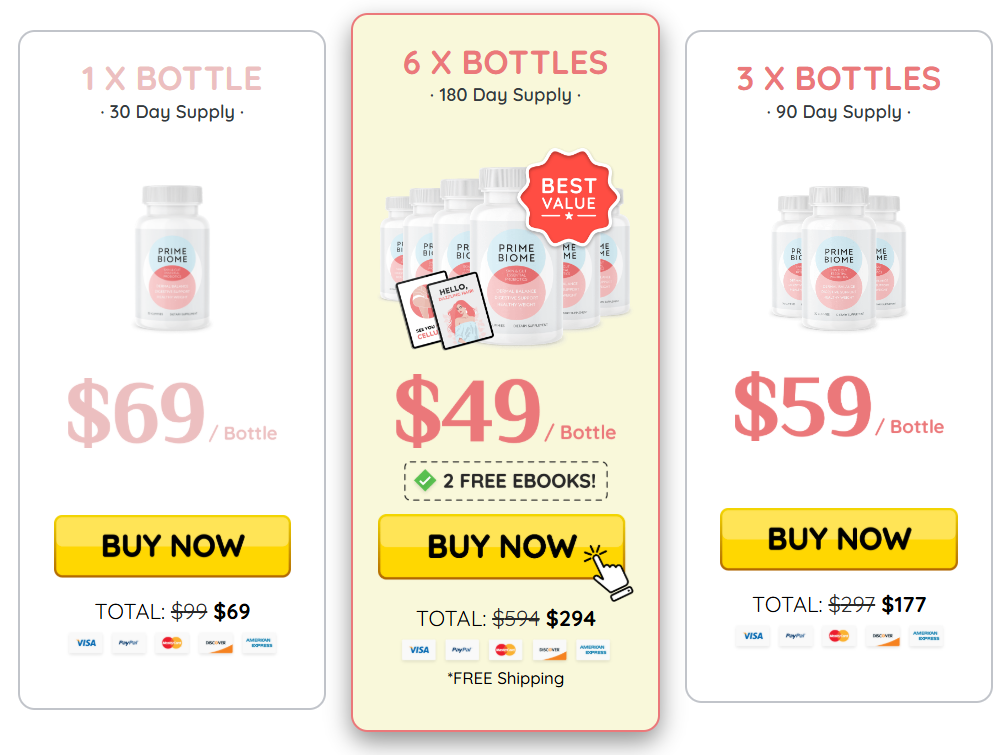Click the Visa icon under 1 bottle offer
This screenshot has height=755, width=1006.
[86, 643]
